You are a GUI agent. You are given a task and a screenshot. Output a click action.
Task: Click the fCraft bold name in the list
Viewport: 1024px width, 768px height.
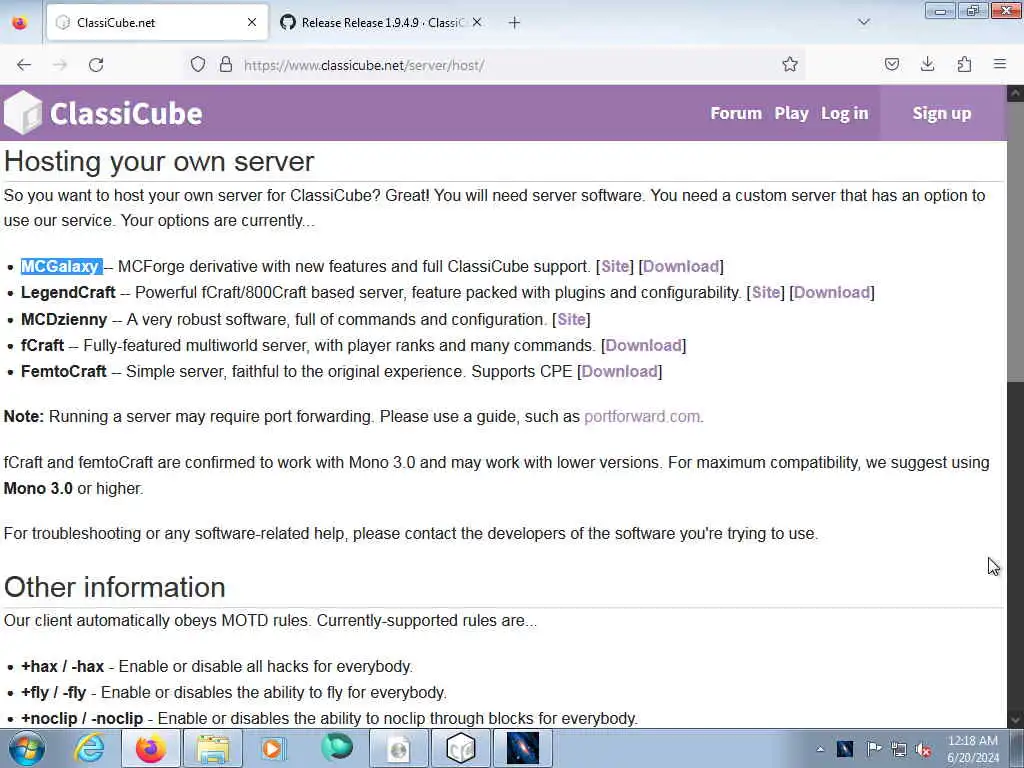[x=42, y=345]
